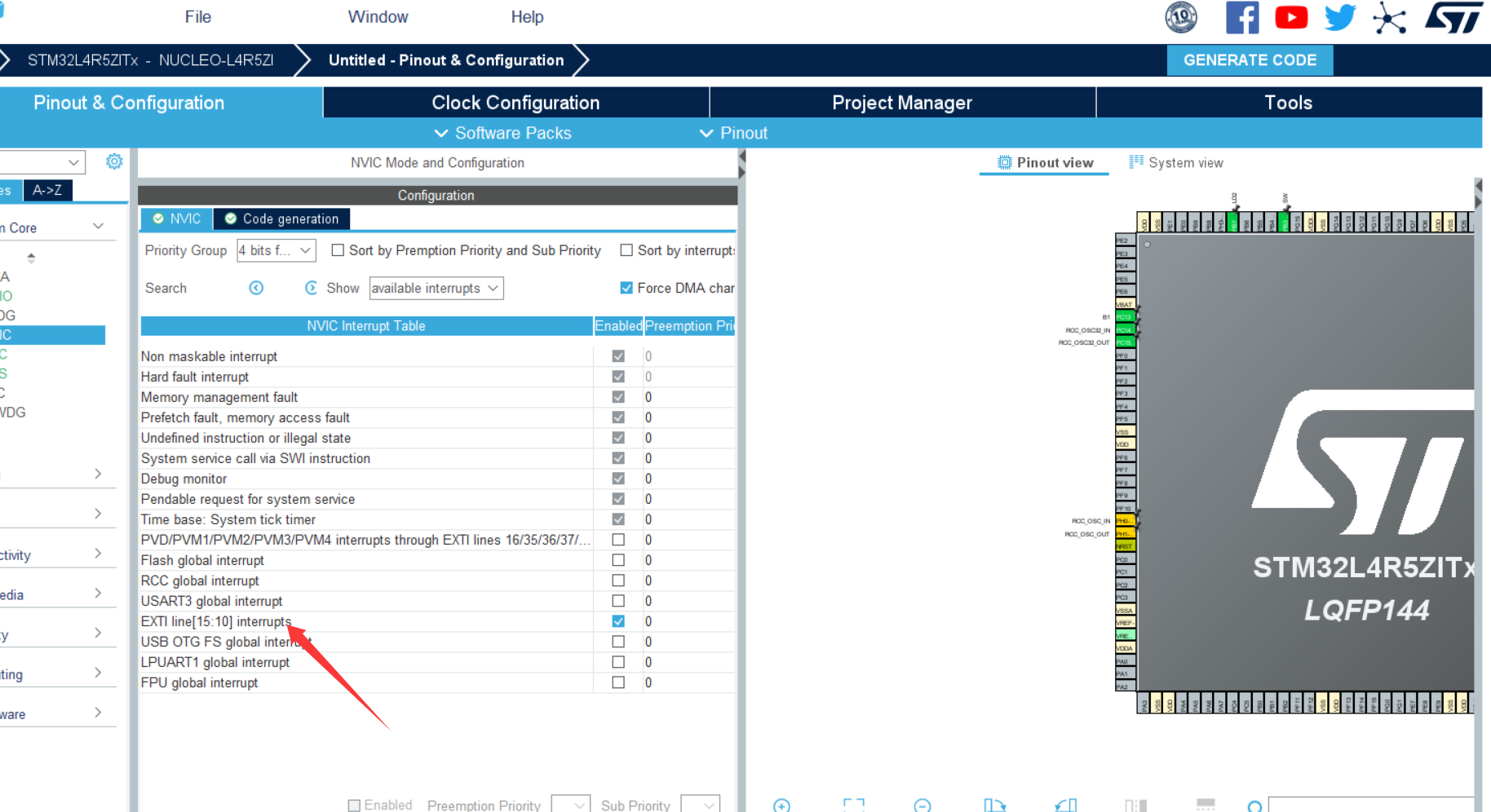Viewport: 1491px width, 812px height.
Task: Click the sort arrows under the Core category
Action: point(31,258)
